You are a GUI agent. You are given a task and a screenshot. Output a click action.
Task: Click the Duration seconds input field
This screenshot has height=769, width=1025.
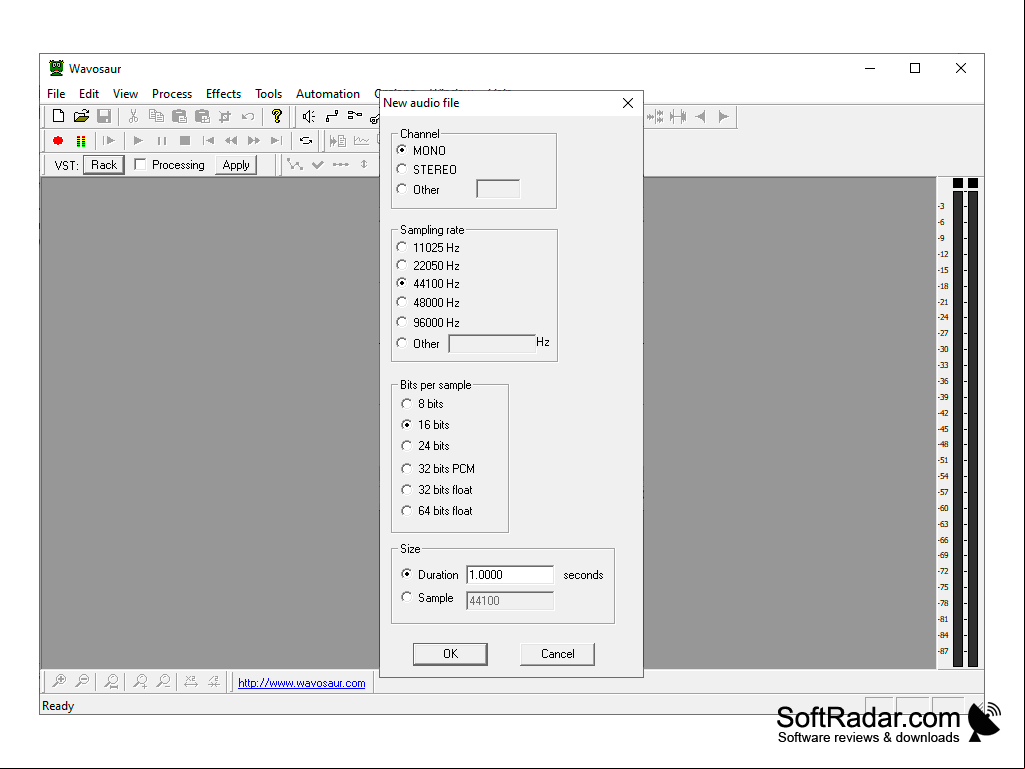coord(510,575)
